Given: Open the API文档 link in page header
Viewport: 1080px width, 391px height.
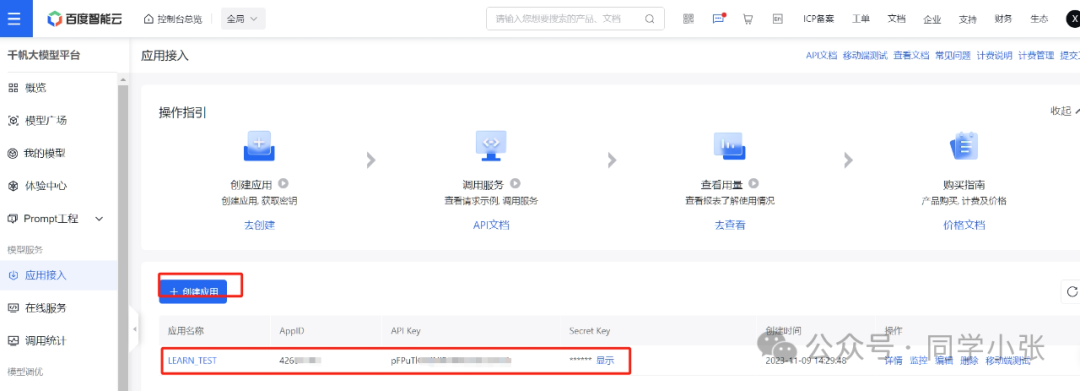Looking at the screenshot, I should click(821, 56).
